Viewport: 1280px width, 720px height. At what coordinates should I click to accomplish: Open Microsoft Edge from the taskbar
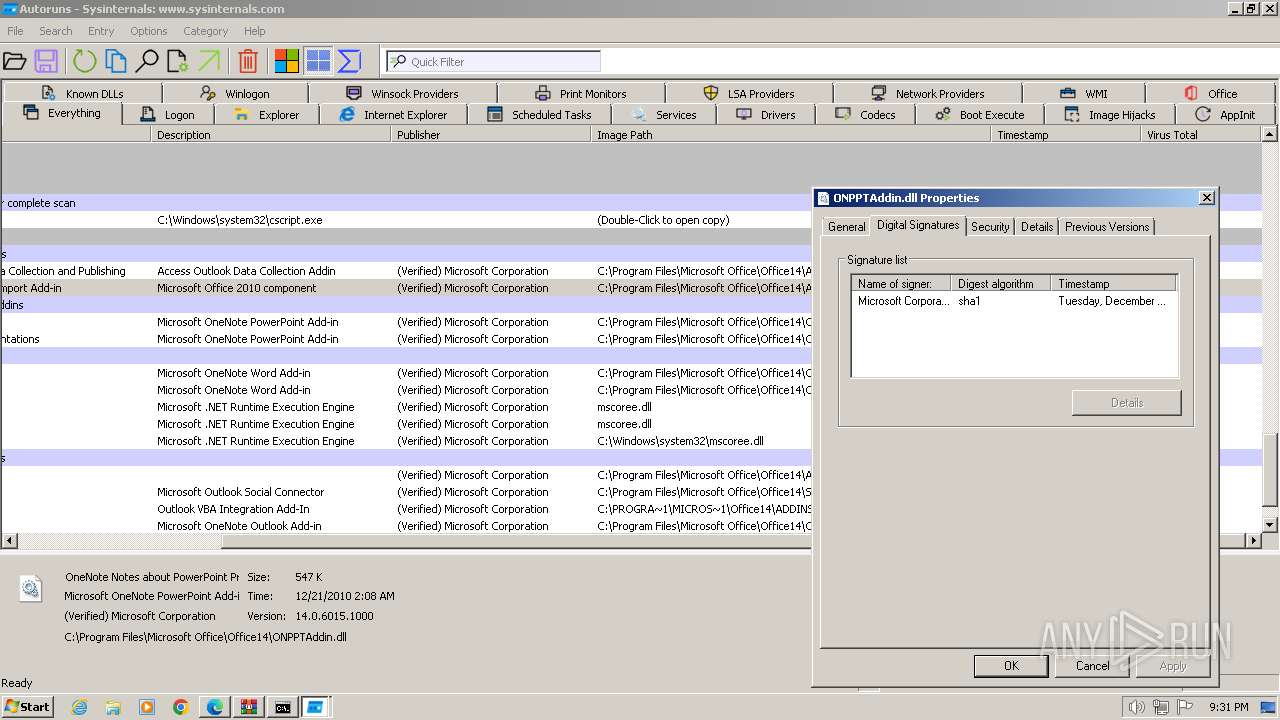pos(215,707)
